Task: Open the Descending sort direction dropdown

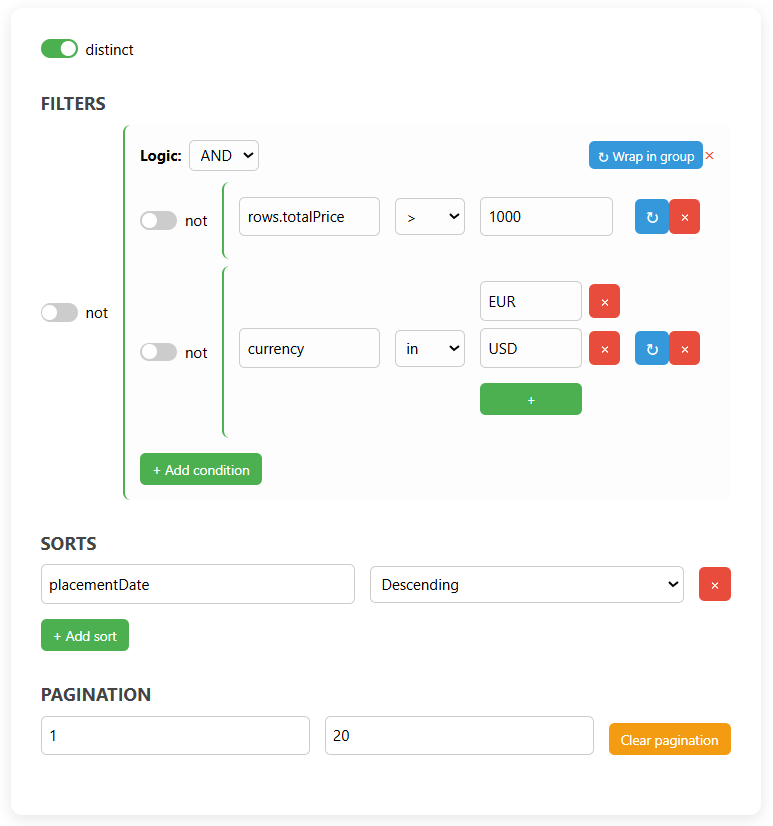Action: [527, 584]
